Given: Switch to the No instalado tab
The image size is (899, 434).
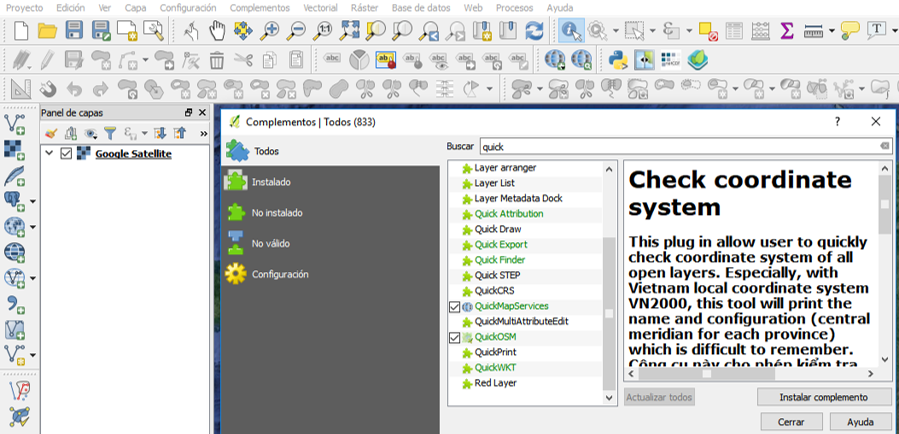Looking at the screenshot, I should point(330,213).
